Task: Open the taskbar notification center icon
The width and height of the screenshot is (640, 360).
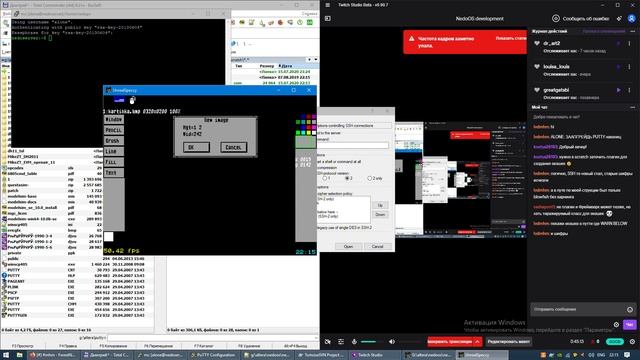Action: point(627,355)
